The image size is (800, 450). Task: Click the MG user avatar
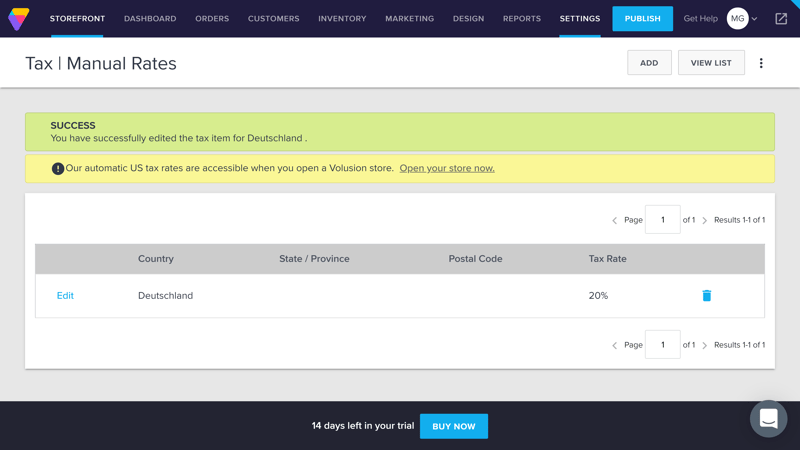point(737,18)
